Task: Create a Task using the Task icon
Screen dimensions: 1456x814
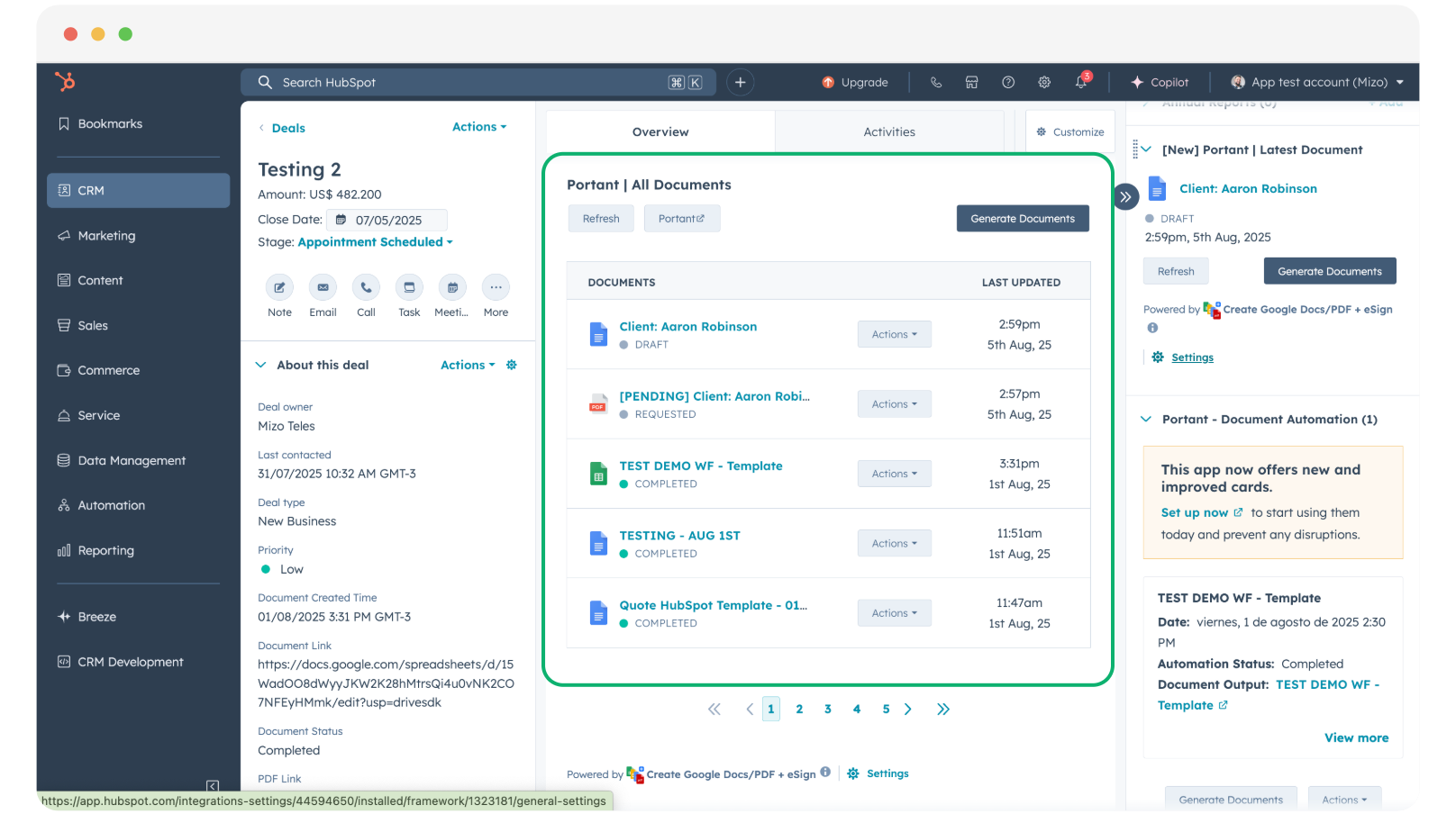Action: tap(409, 288)
